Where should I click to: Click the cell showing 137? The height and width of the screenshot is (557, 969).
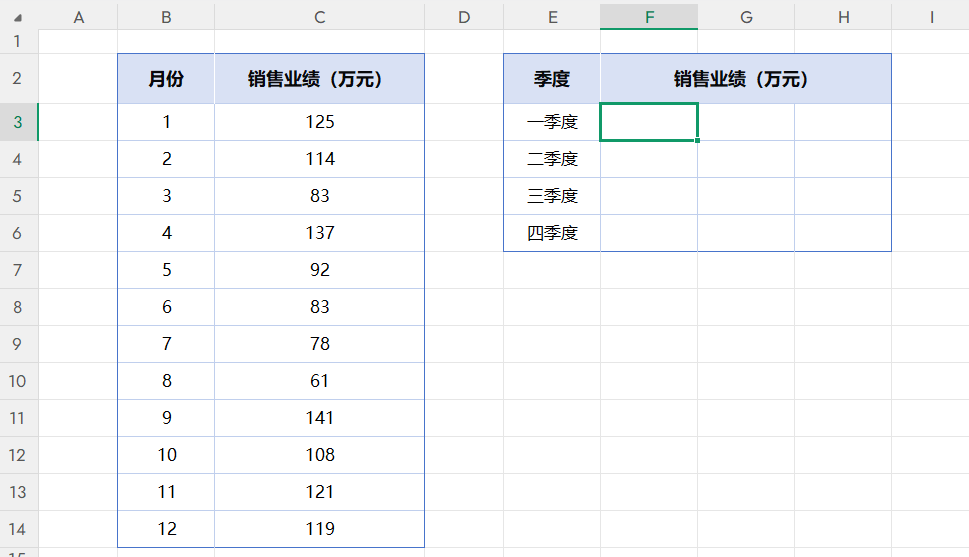point(319,233)
